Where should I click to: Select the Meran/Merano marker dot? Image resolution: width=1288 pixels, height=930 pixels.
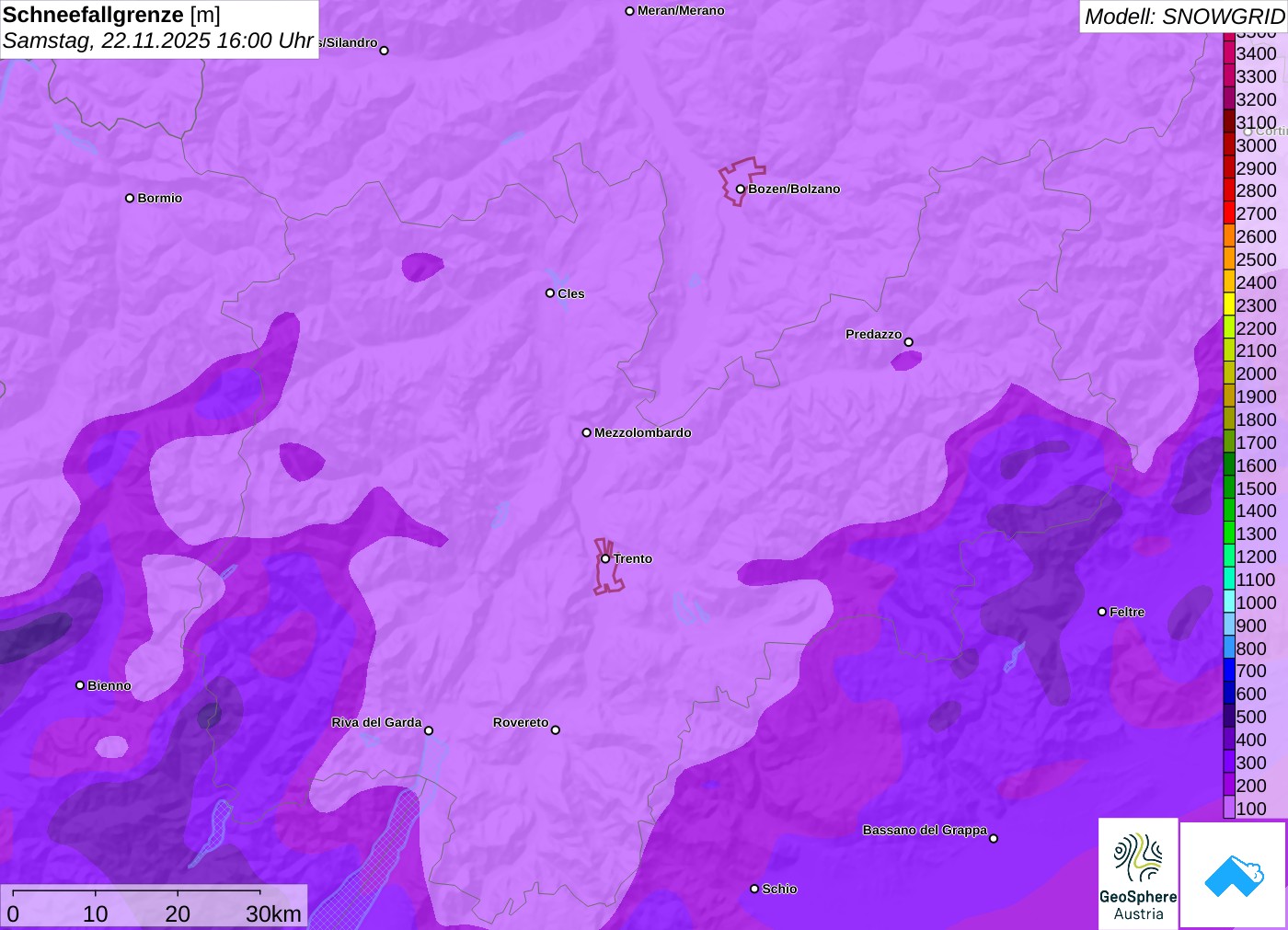[x=630, y=11]
